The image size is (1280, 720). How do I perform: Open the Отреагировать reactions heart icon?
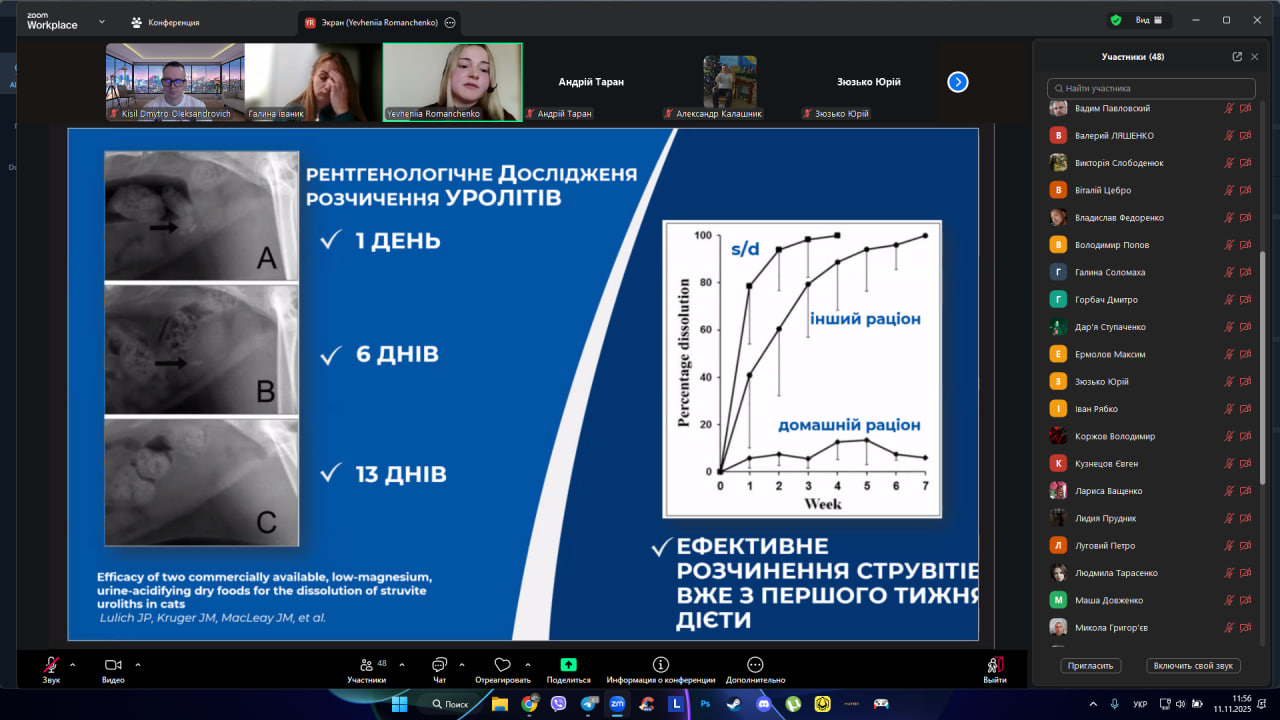(x=502, y=666)
